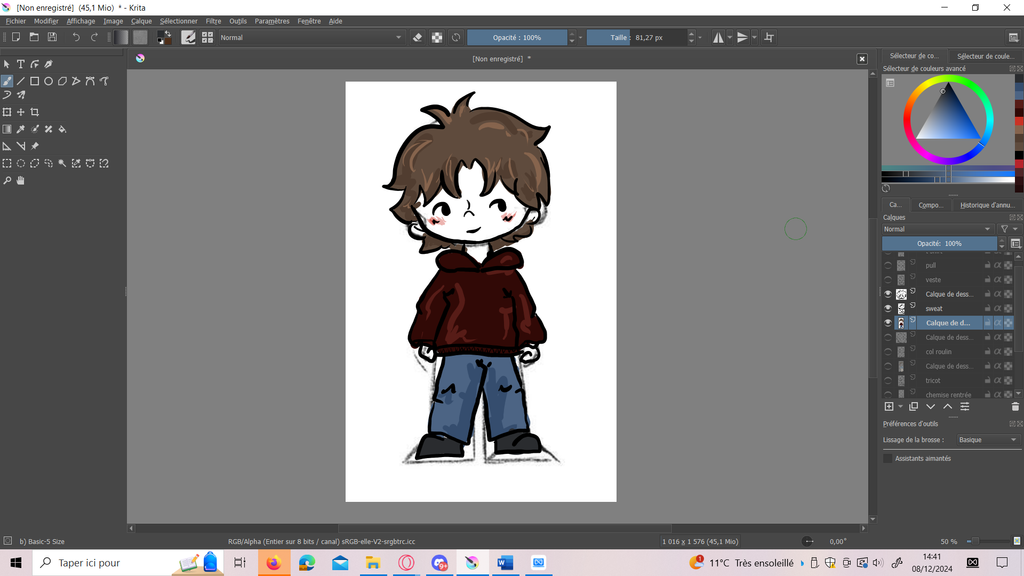Pick the Fill bucket tool
This screenshot has height=576, width=1024.
[x=62, y=129]
